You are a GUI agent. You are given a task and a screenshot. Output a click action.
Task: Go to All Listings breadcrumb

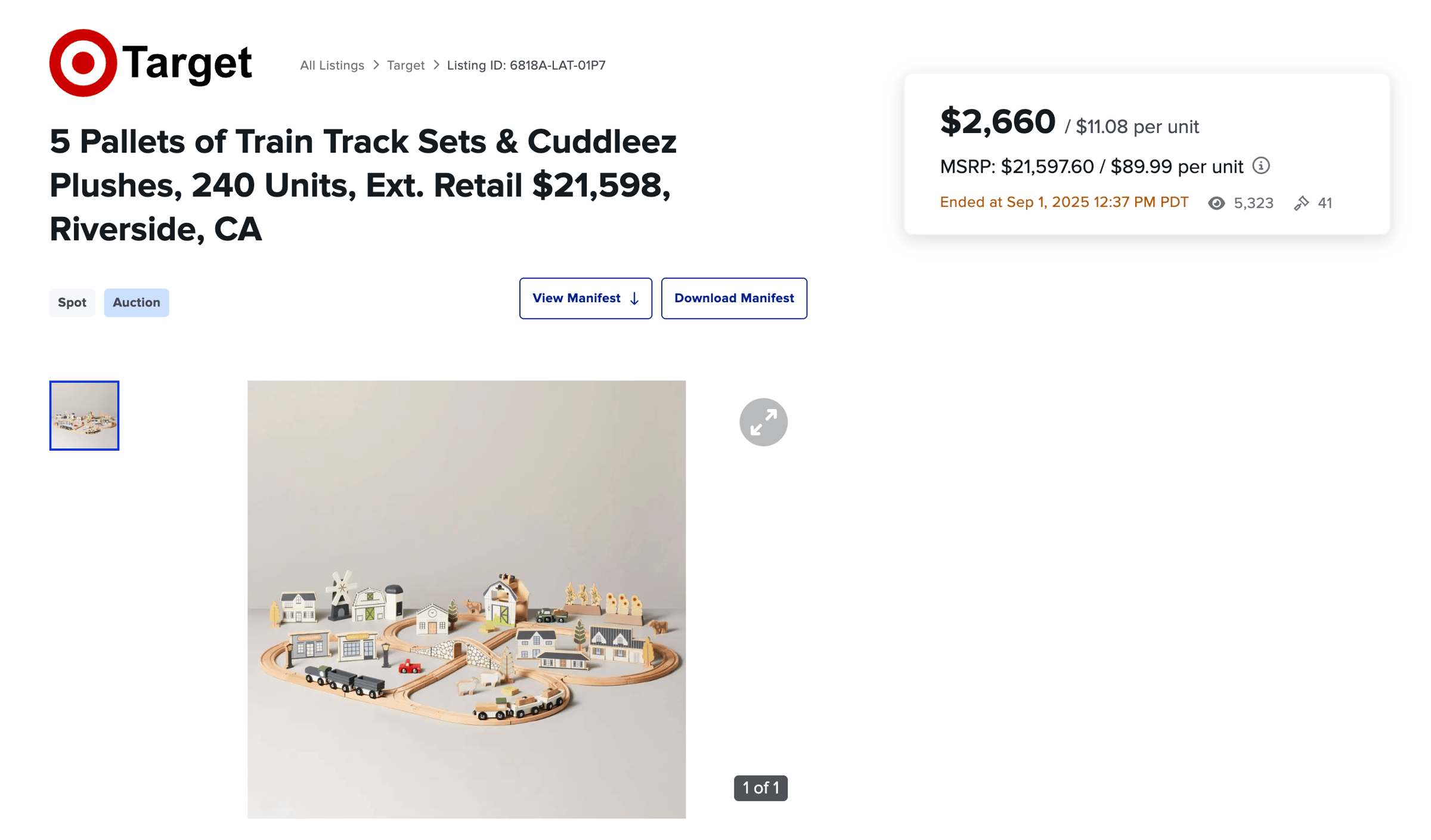332,65
